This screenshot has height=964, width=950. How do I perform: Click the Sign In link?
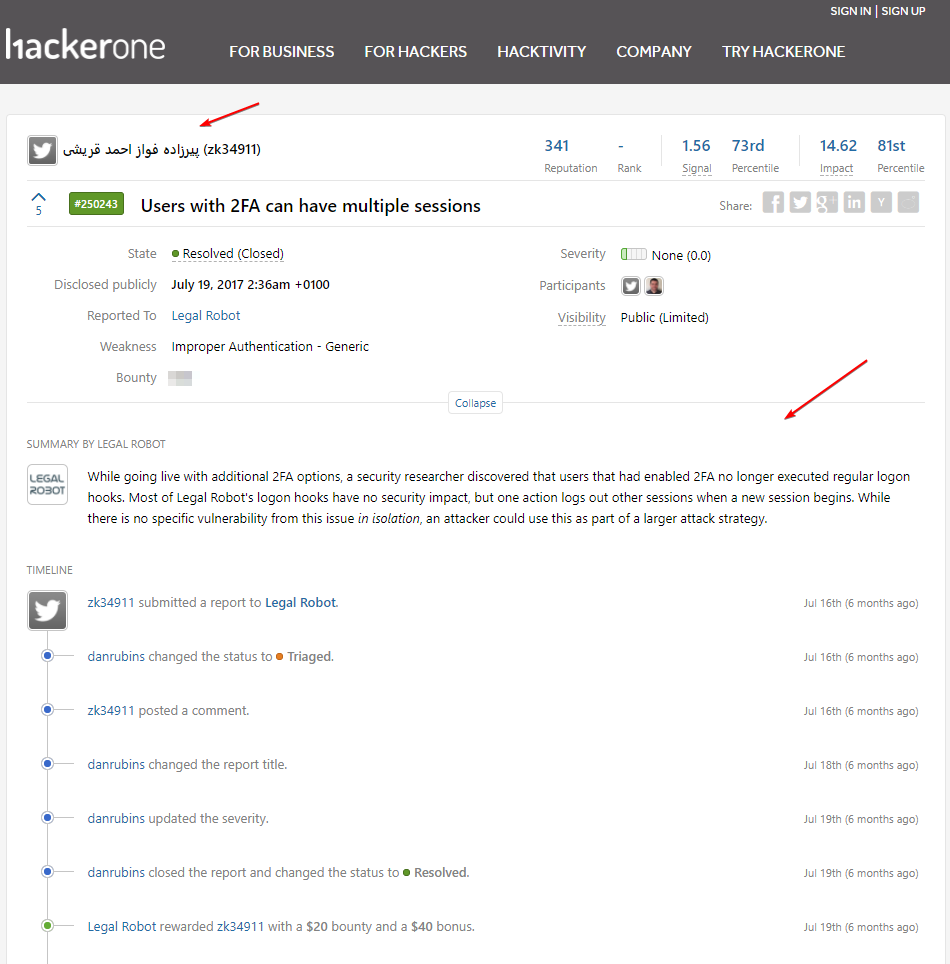click(x=850, y=11)
